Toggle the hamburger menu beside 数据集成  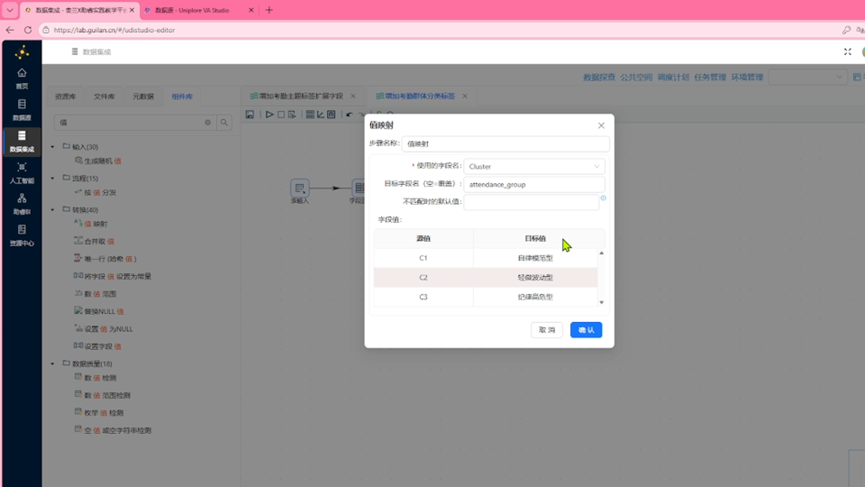point(74,52)
